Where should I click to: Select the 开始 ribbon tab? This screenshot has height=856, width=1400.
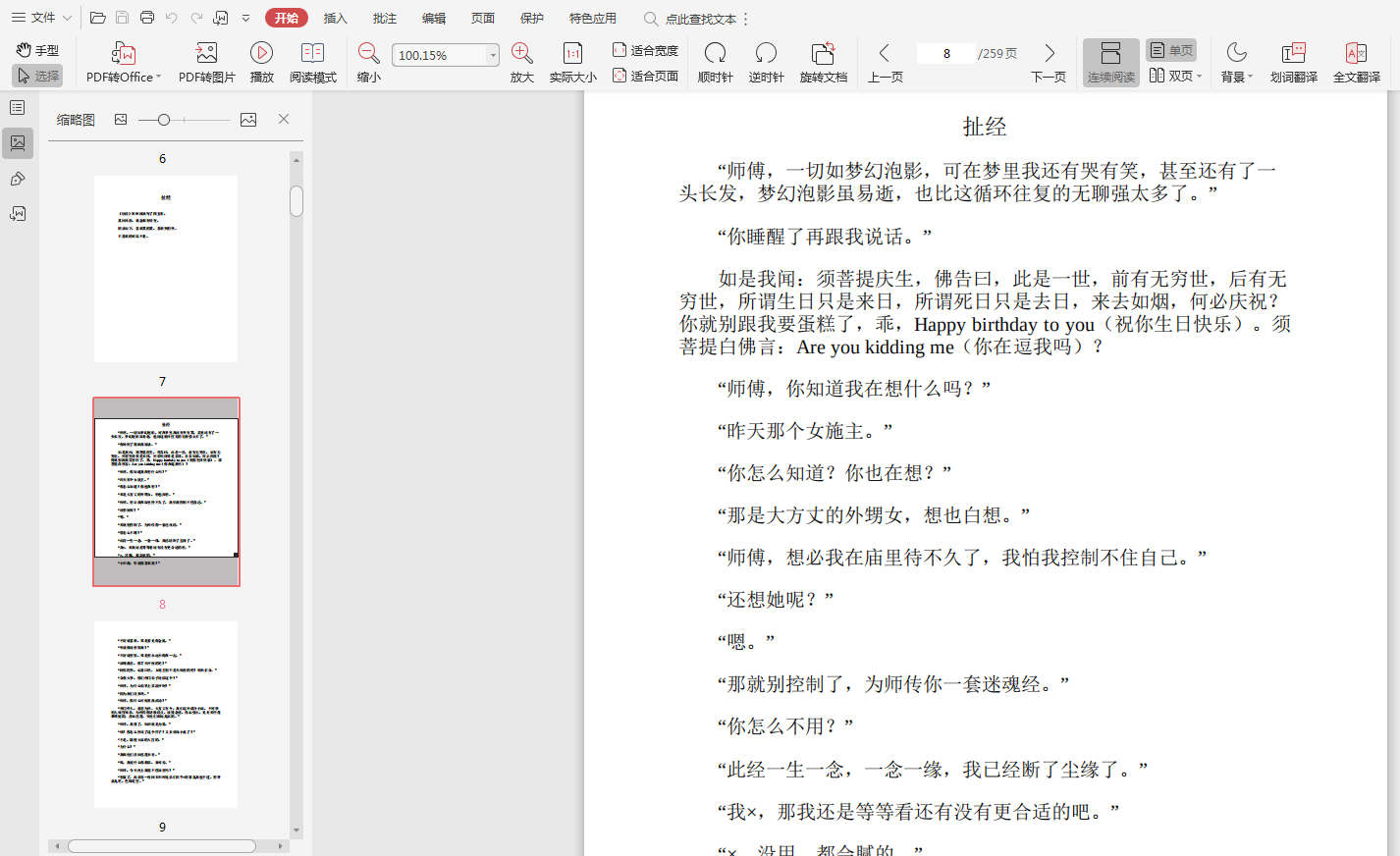tap(287, 18)
